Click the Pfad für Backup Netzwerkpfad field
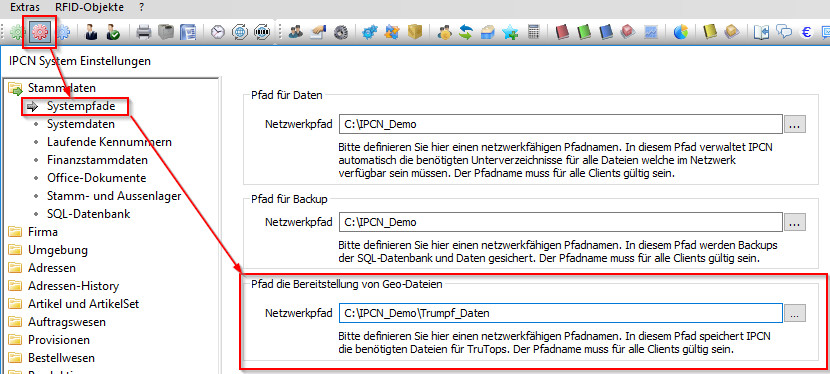The image size is (830, 374). point(561,222)
